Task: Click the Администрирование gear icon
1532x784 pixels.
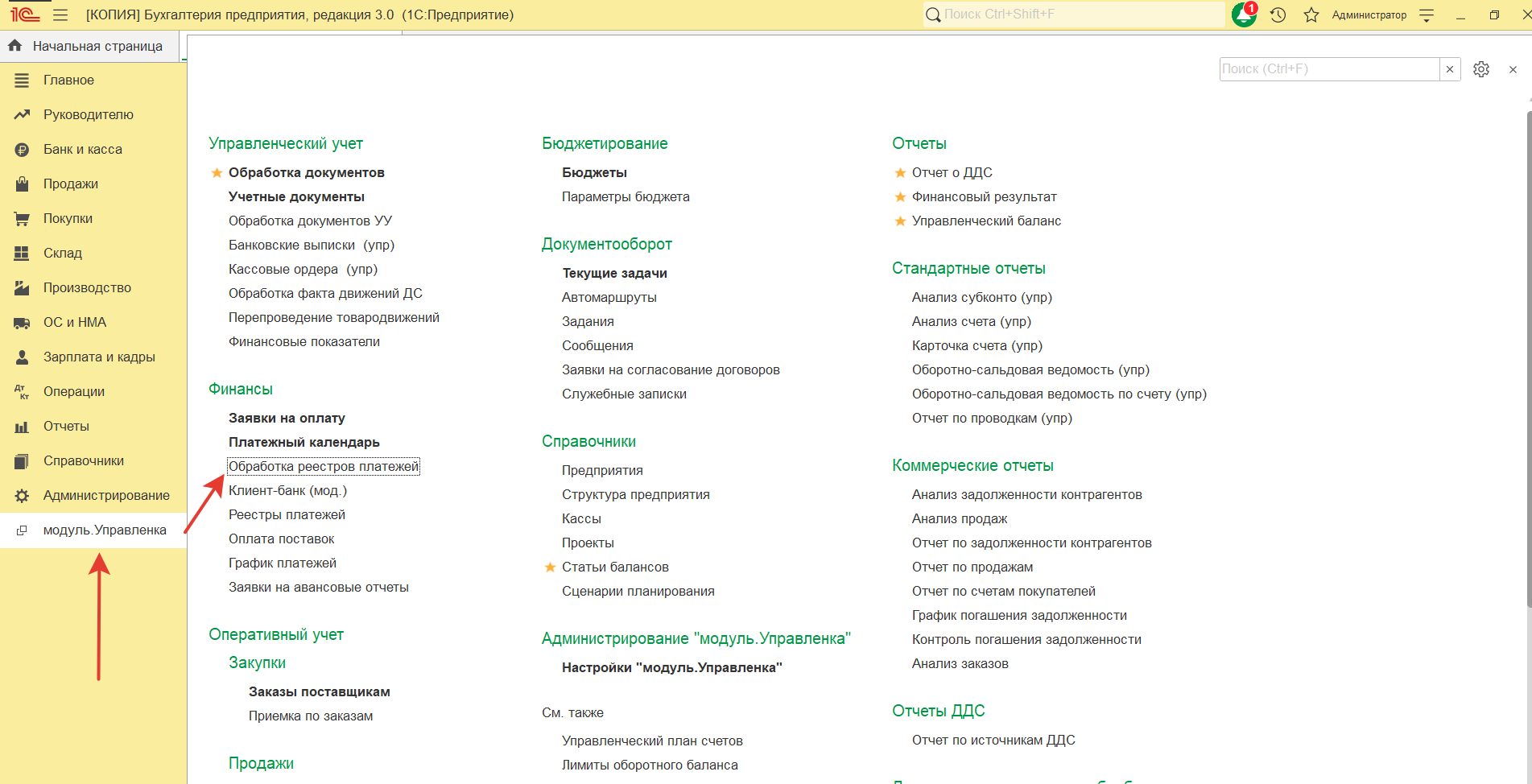Action: point(22,496)
